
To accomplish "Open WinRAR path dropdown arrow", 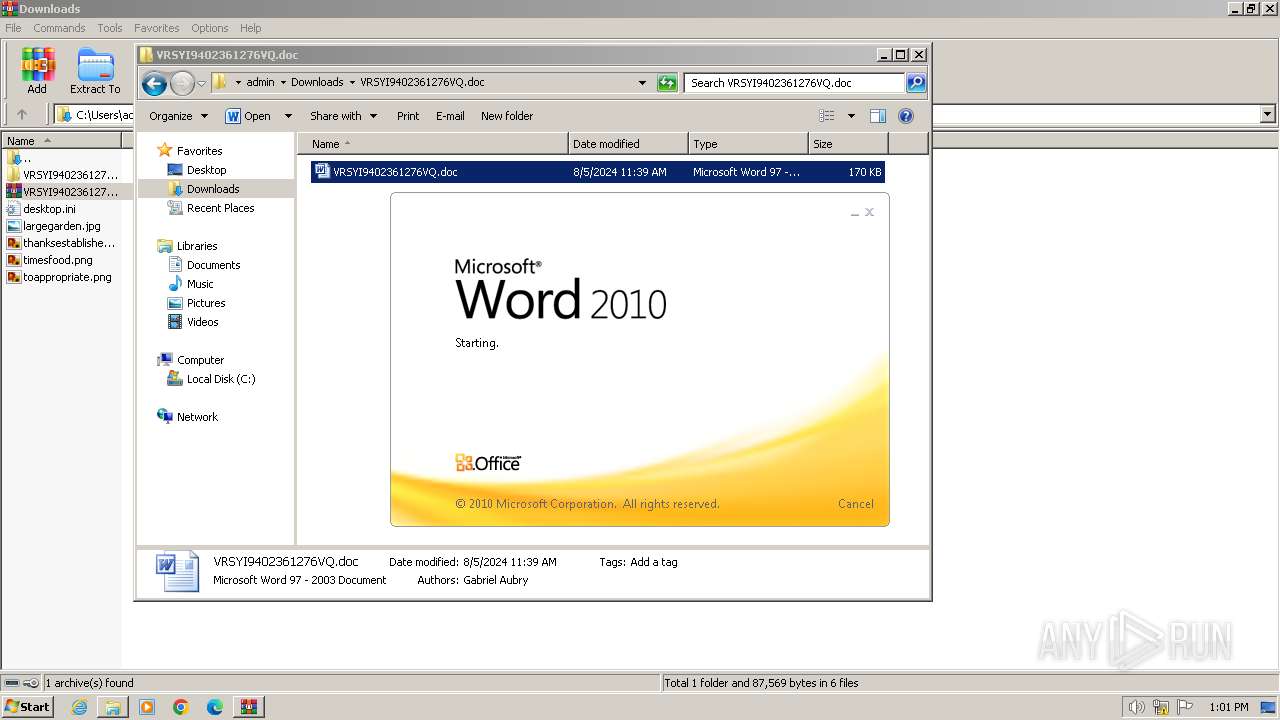I will (x=1267, y=115).
